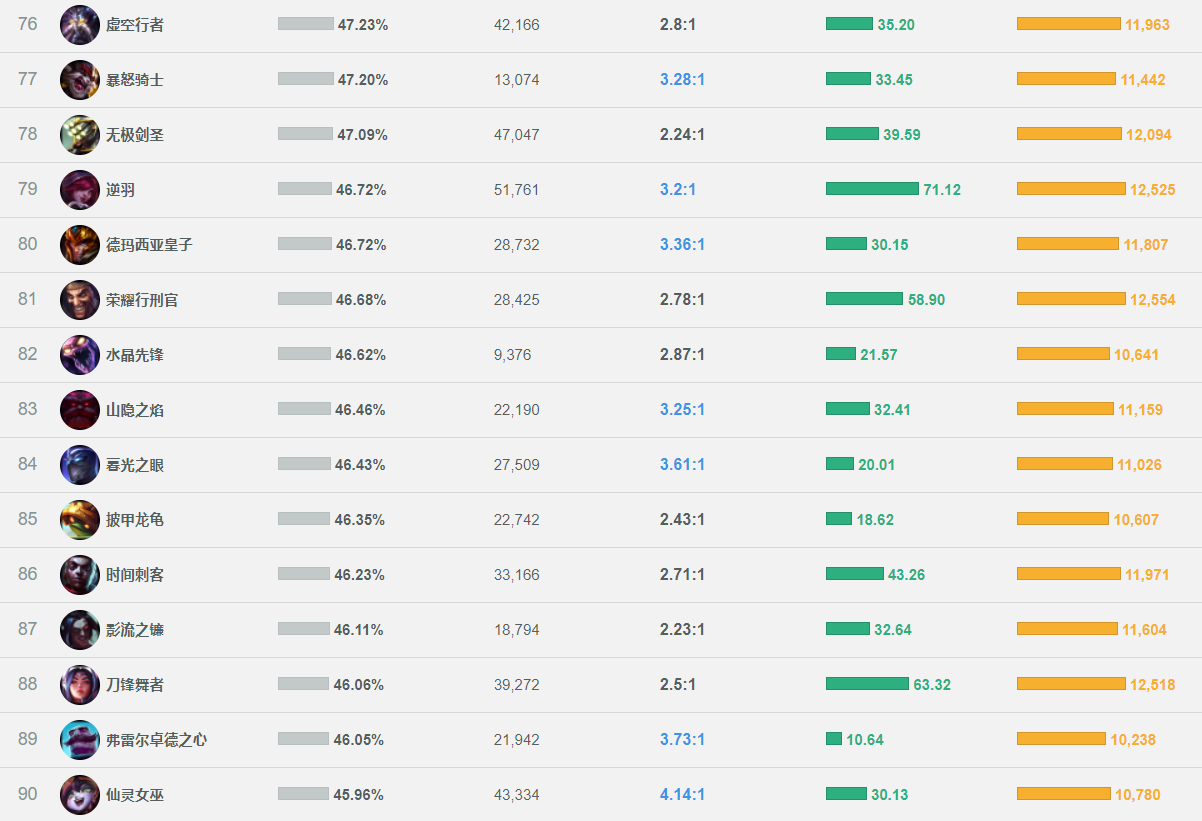Screen dimensions: 1202x821
Task: Click the 荣耀行刑官 champion avatar
Action: tap(80, 300)
